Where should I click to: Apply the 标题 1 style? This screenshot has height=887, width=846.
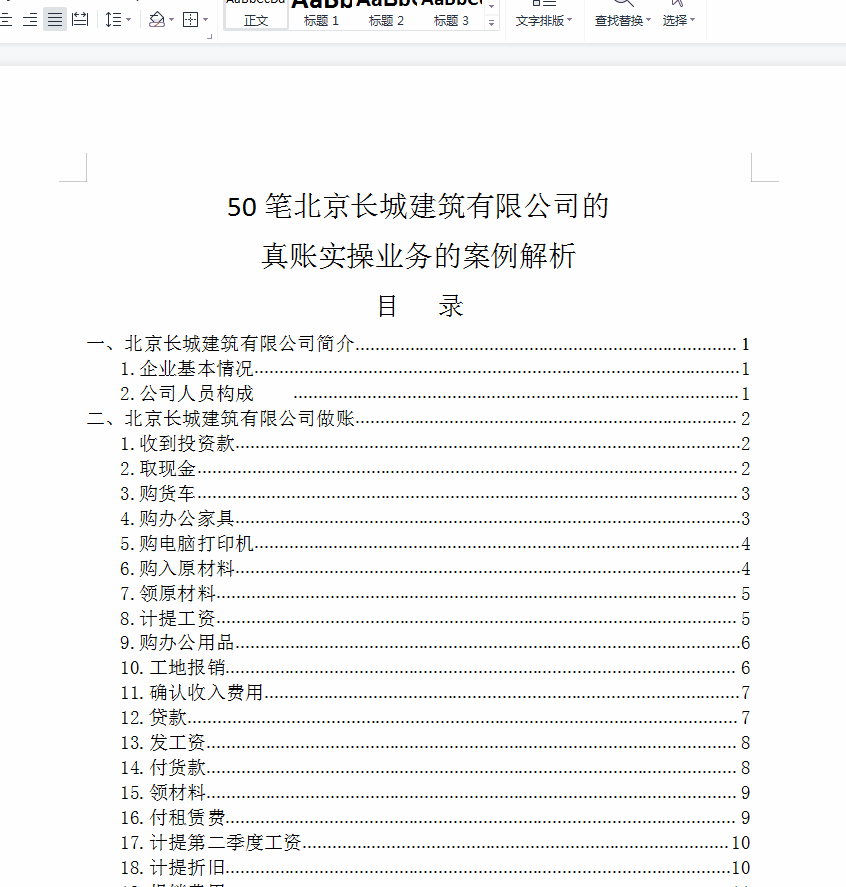click(x=320, y=16)
